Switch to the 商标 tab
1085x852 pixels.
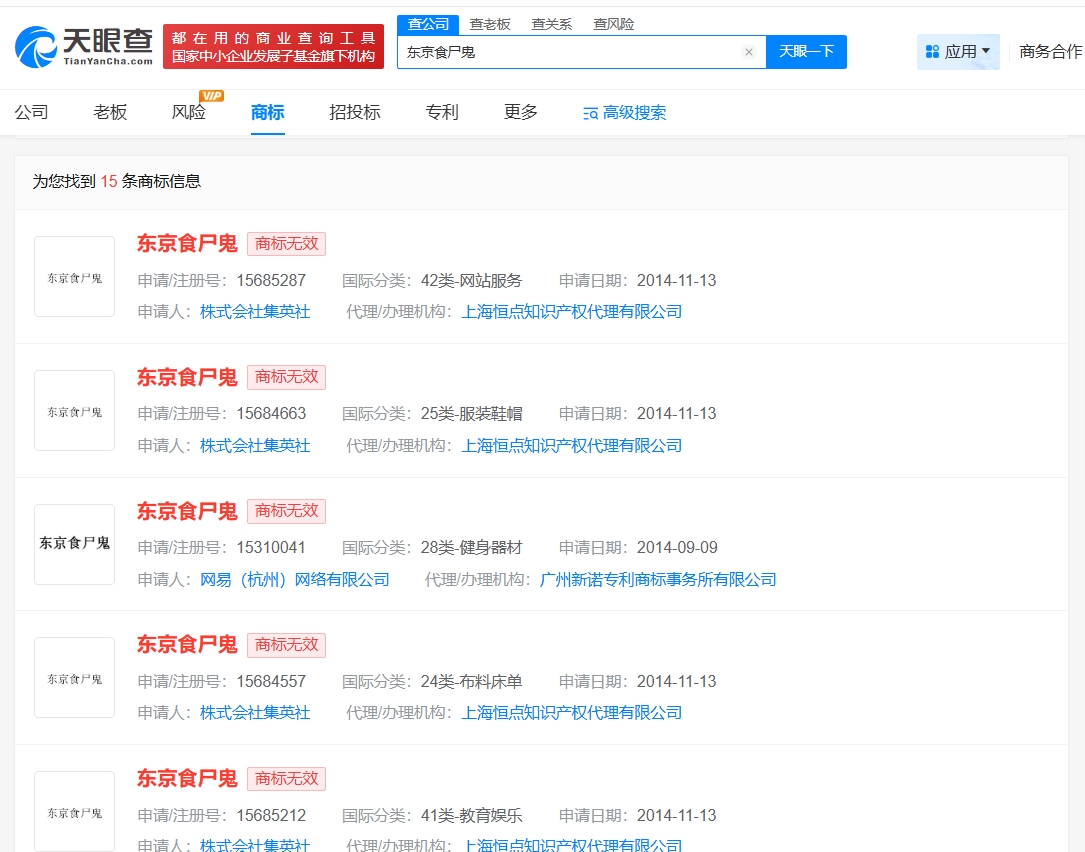tap(266, 112)
